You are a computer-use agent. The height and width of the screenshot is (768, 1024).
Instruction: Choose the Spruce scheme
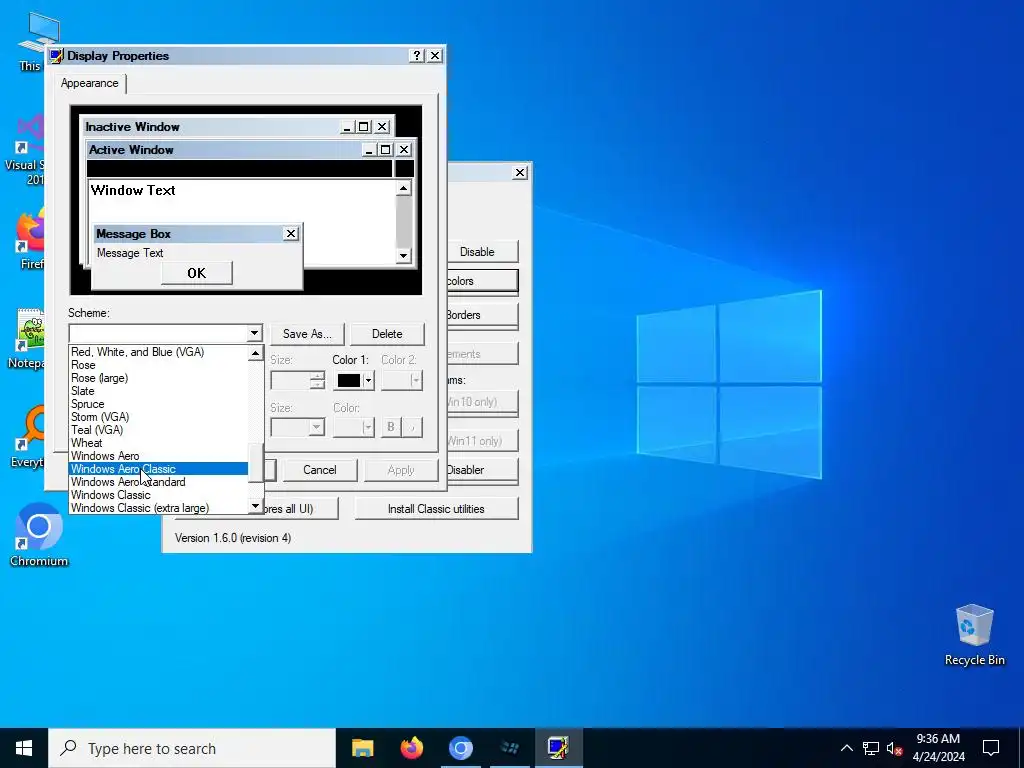[x=158, y=404]
